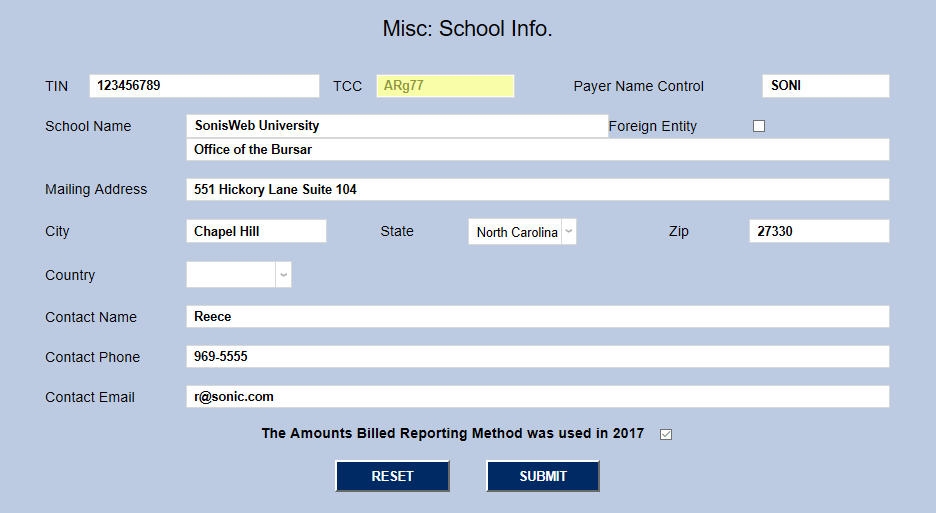Screen dimensions: 936x513
Task: Open the State dropdown showing North Carolina
Action: click(517, 232)
